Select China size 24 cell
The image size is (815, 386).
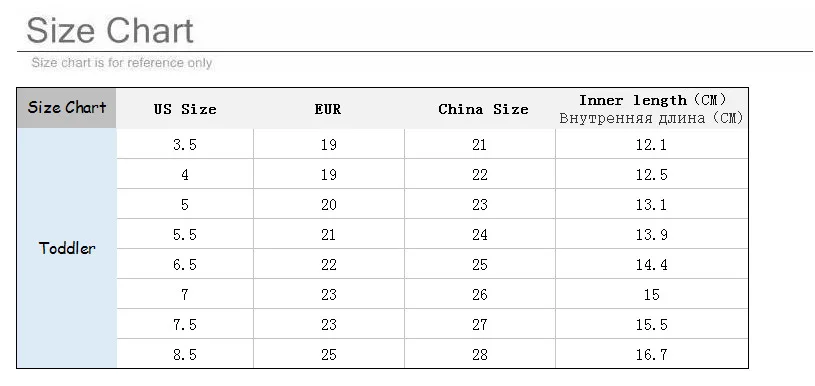[480, 234]
